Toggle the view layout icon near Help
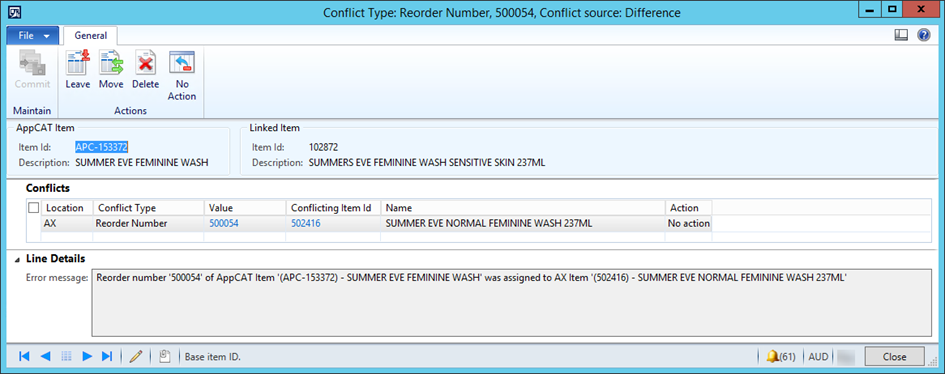Image resolution: width=945 pixels, height=374 pixels. (x=901, y=36)
